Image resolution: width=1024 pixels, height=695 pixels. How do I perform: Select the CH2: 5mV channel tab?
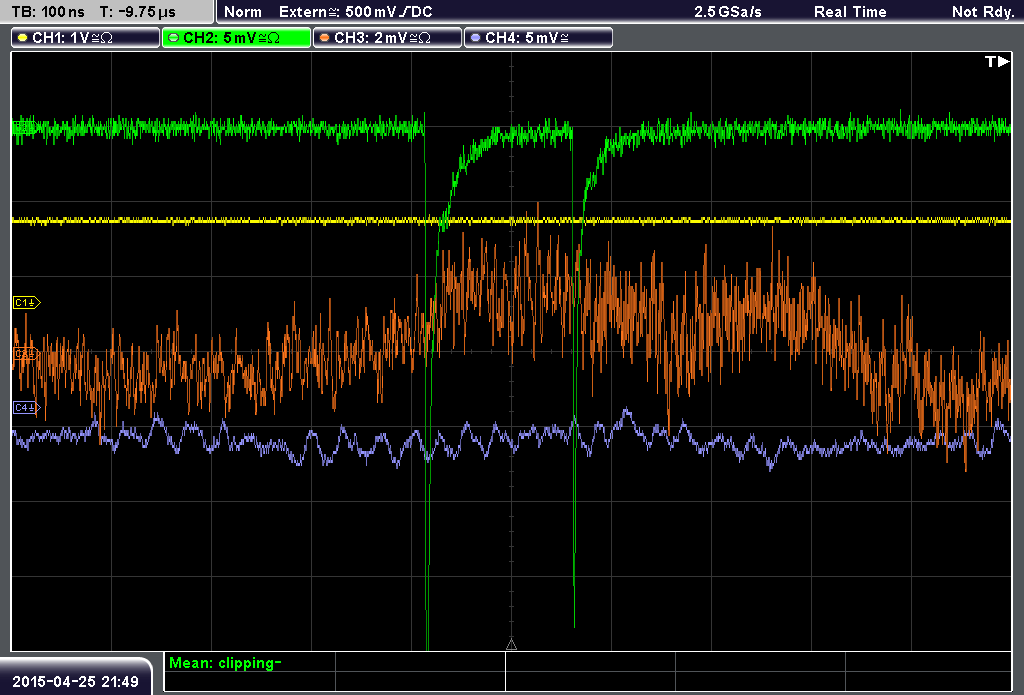point(236,38)
